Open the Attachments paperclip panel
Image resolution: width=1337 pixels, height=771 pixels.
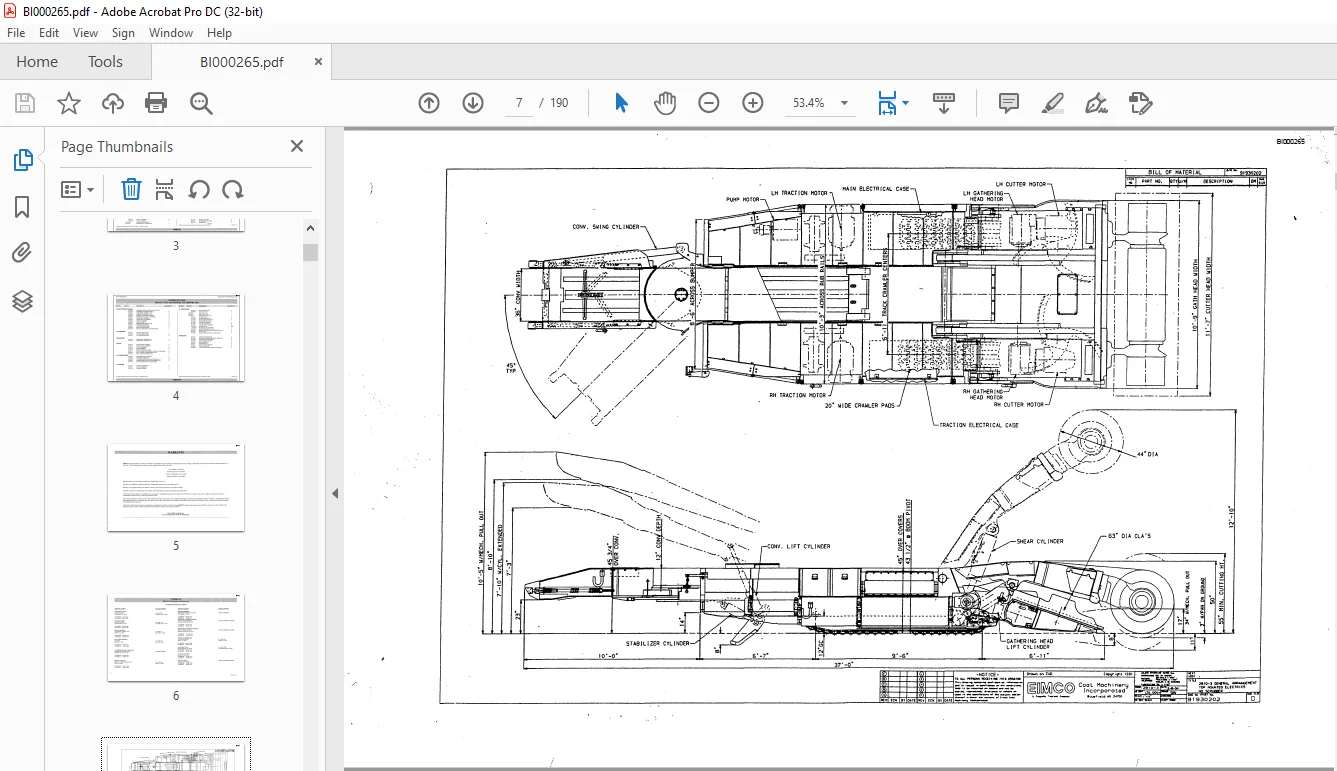[22, 253]
